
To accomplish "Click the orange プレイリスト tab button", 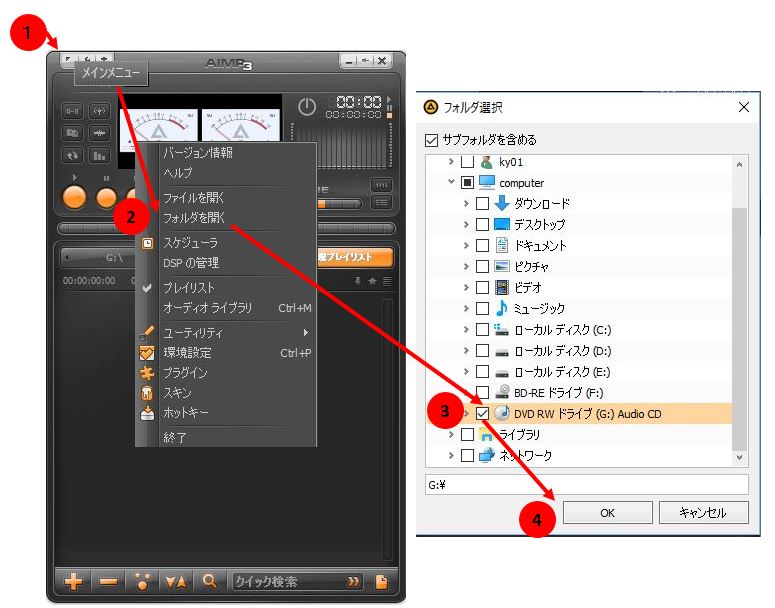I will (355, 257).
